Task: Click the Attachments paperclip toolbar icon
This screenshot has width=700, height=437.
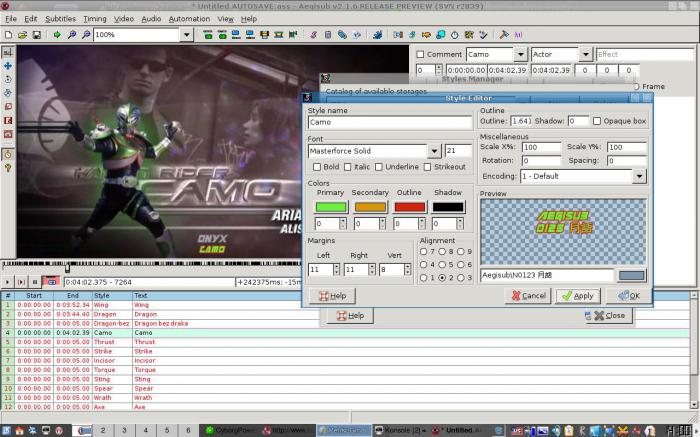Action: 342,34
